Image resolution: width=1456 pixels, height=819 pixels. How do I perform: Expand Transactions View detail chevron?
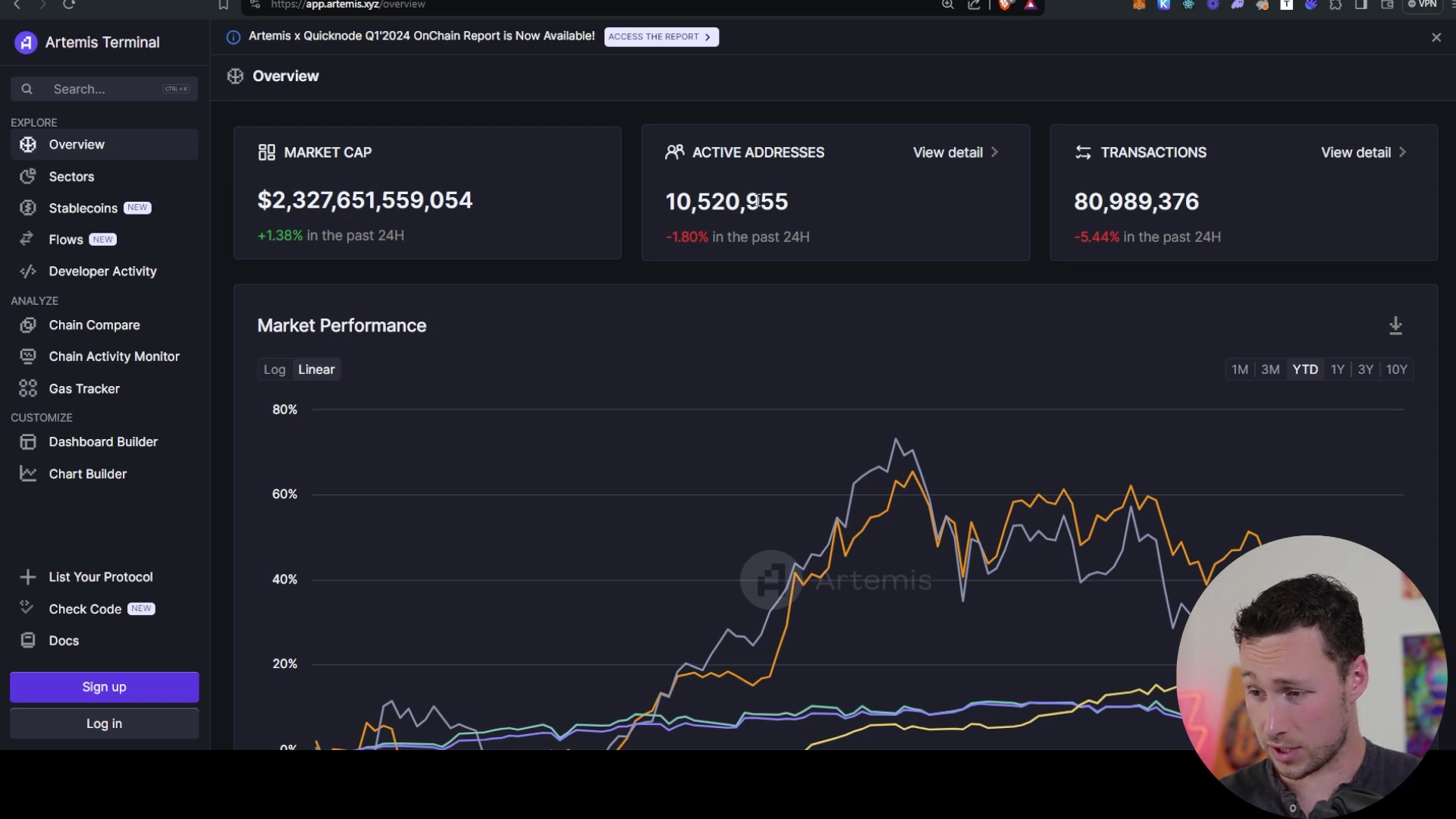pos(1403,152)
